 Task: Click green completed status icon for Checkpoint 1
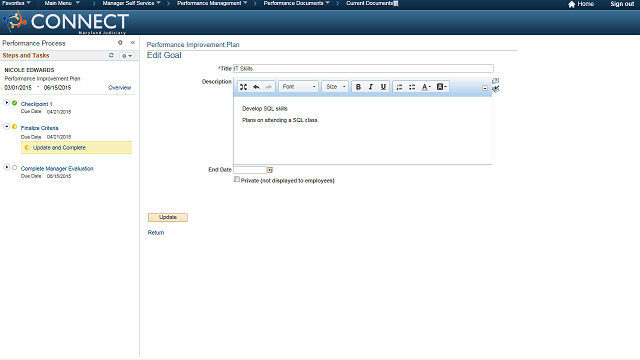coord(15,103)
